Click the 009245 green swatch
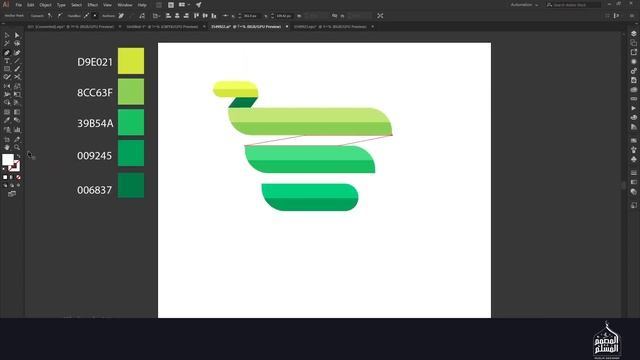The image size is (640, 360). [131, 153]
